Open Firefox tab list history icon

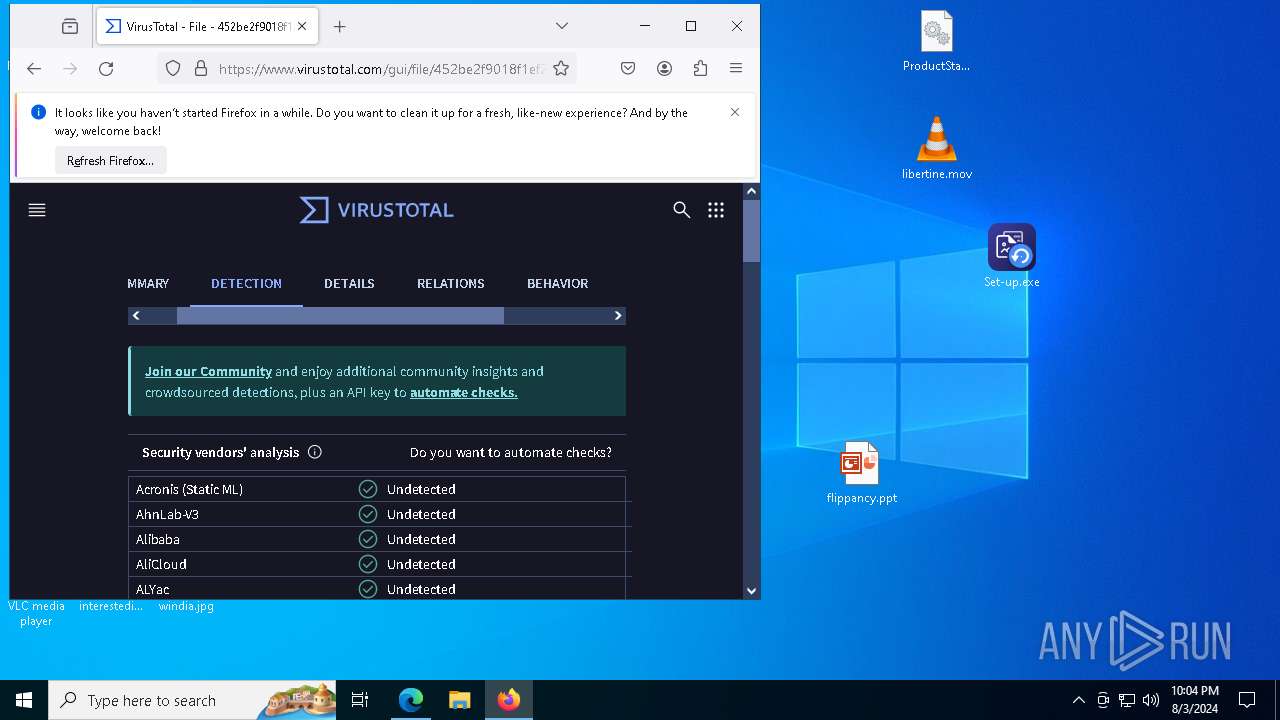pyautogui.click(x=70, y=27)
